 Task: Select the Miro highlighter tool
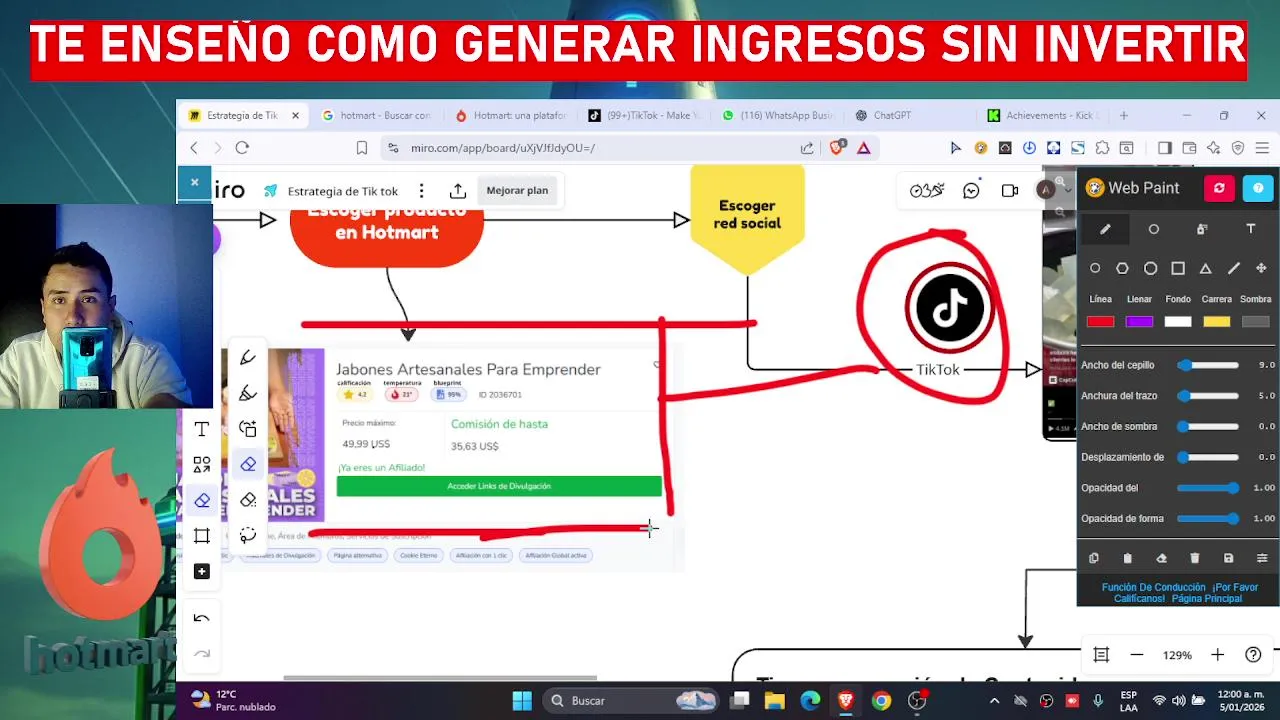(248, 393)
